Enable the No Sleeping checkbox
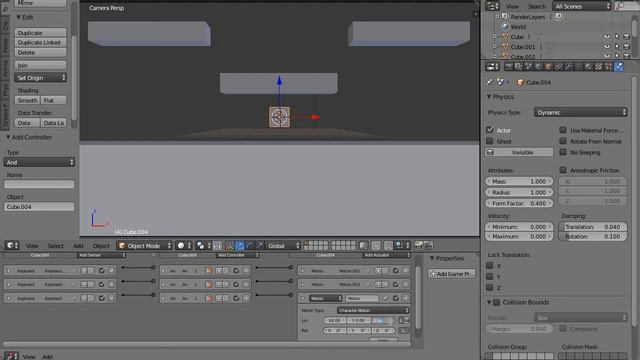This screenshot has width=640, height=360. click(563, 152)
